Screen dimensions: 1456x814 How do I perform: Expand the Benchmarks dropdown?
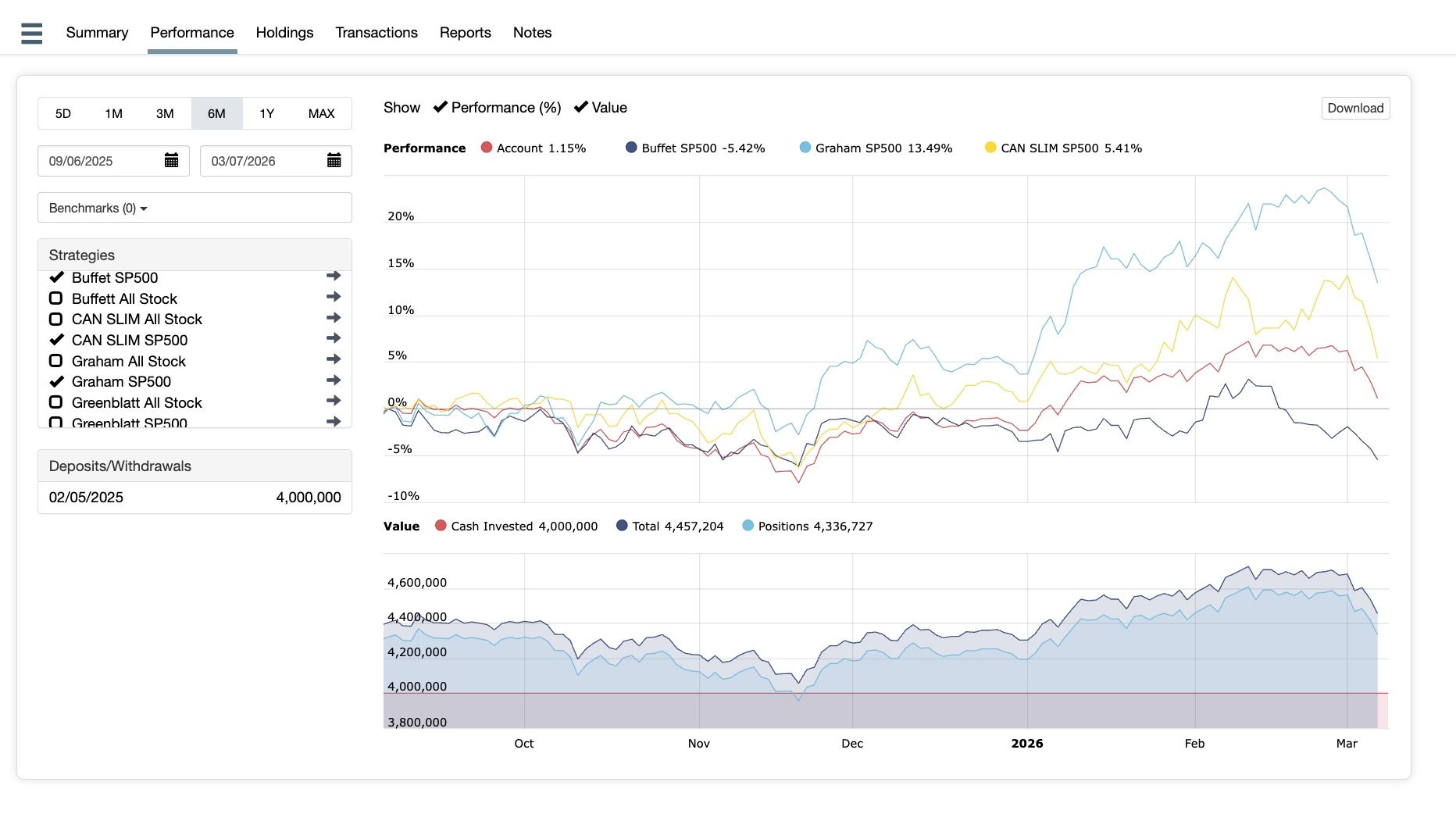click(194, 208)
